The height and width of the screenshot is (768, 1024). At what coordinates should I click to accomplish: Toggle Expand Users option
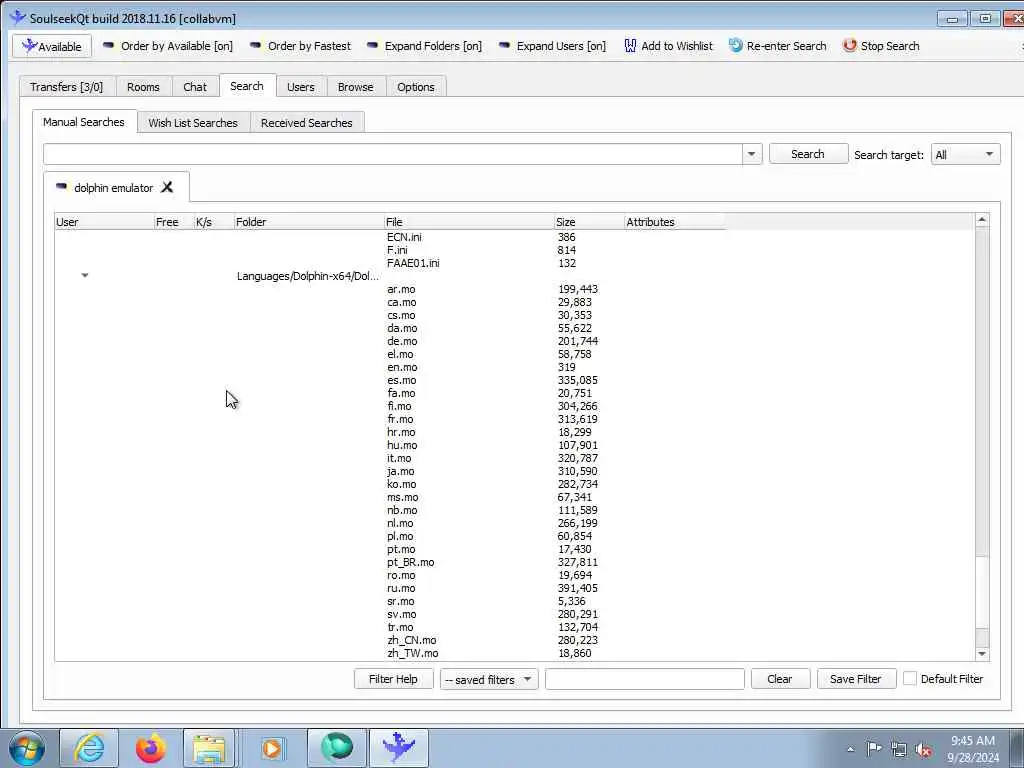click(552, 46)
